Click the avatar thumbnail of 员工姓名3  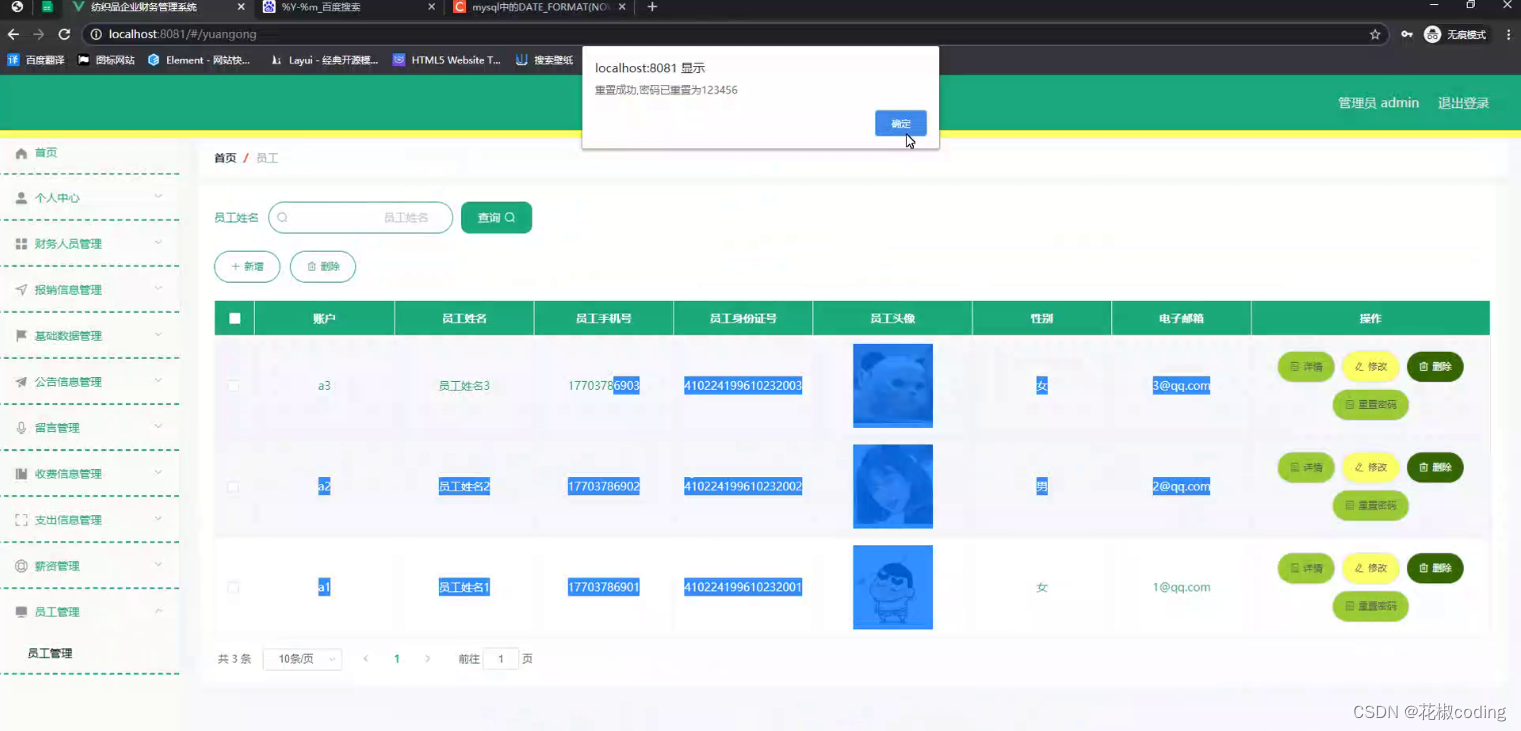point(893,386)
